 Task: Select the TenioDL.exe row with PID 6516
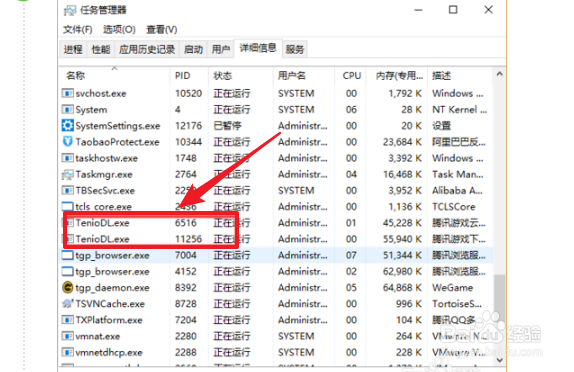coord(276,223)
